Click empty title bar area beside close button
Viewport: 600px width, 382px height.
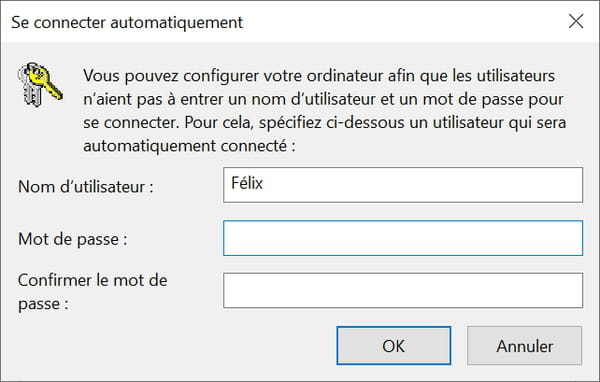point(402,22)
